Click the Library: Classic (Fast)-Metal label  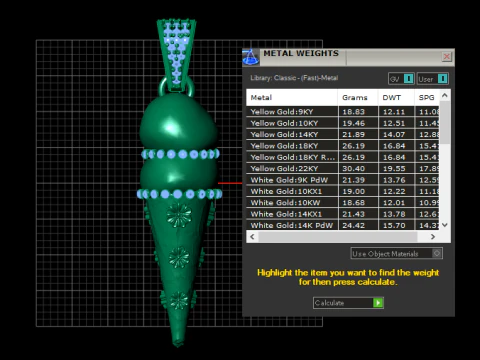click(x=294, y=78)
